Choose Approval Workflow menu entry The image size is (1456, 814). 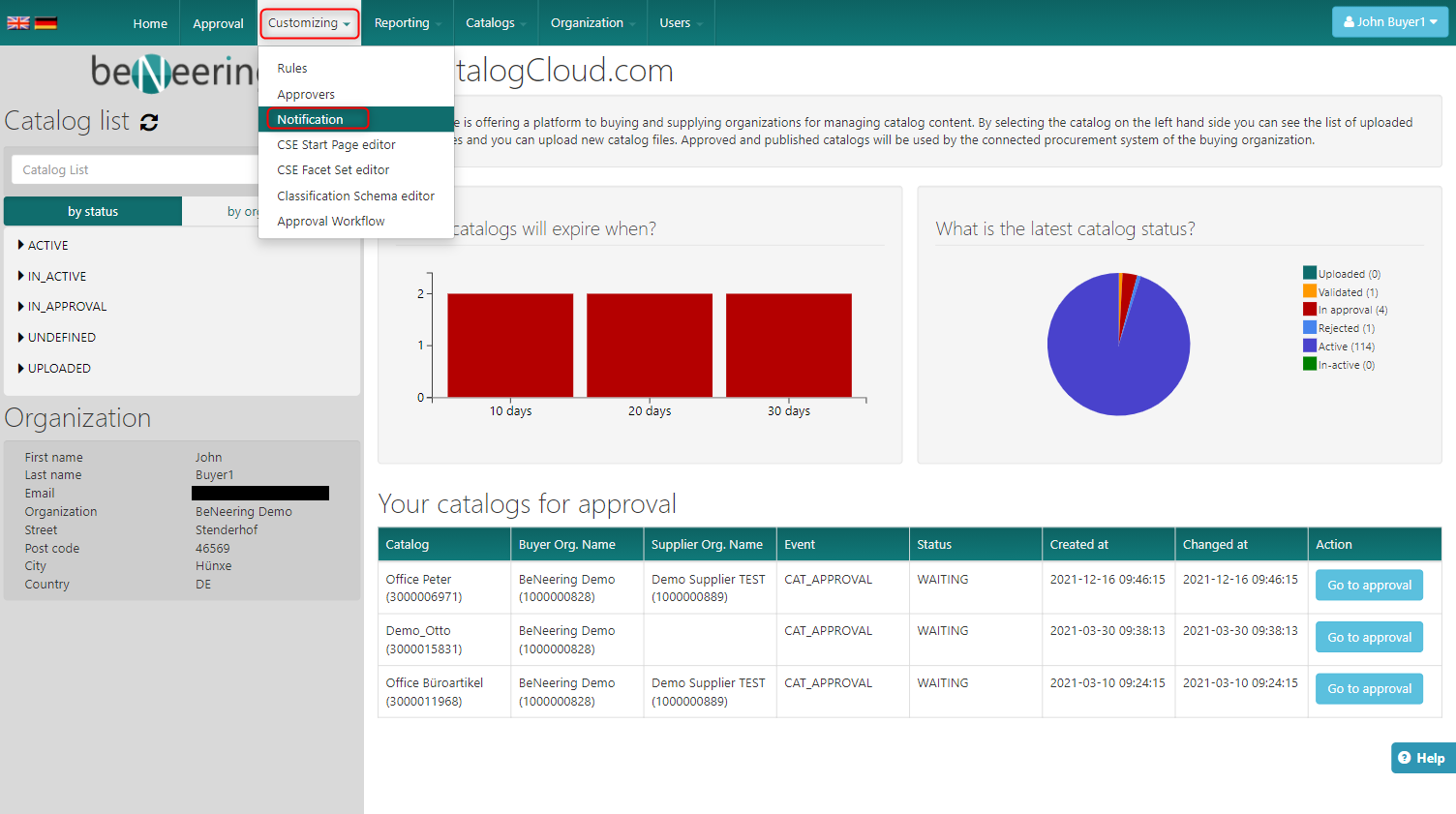point(330,222)
